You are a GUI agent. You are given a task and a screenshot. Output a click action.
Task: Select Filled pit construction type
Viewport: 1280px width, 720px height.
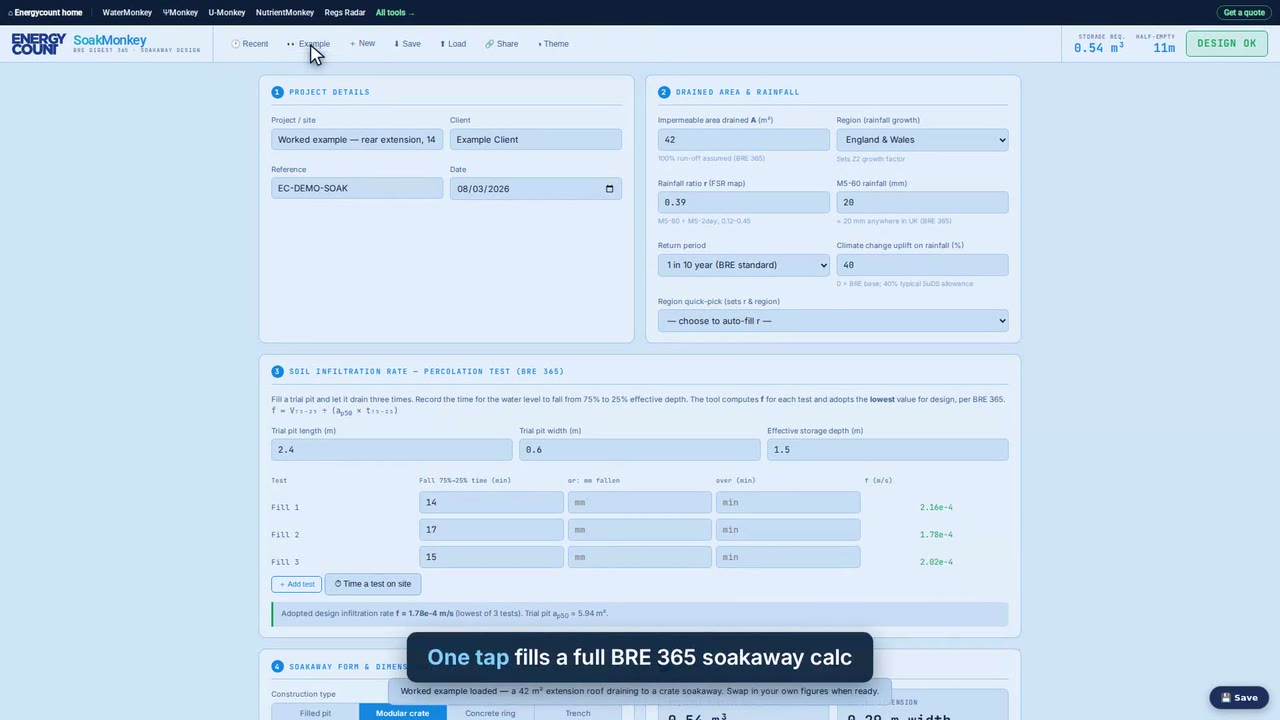click(315, 713)
